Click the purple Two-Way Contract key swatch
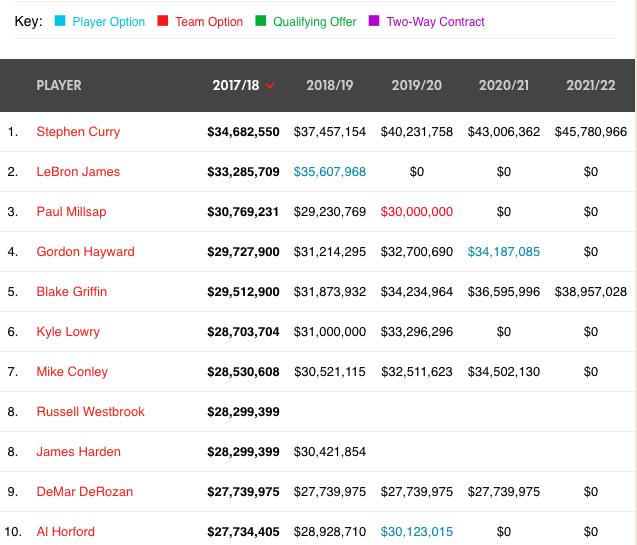637x545 pixels. tap(373, 22)
